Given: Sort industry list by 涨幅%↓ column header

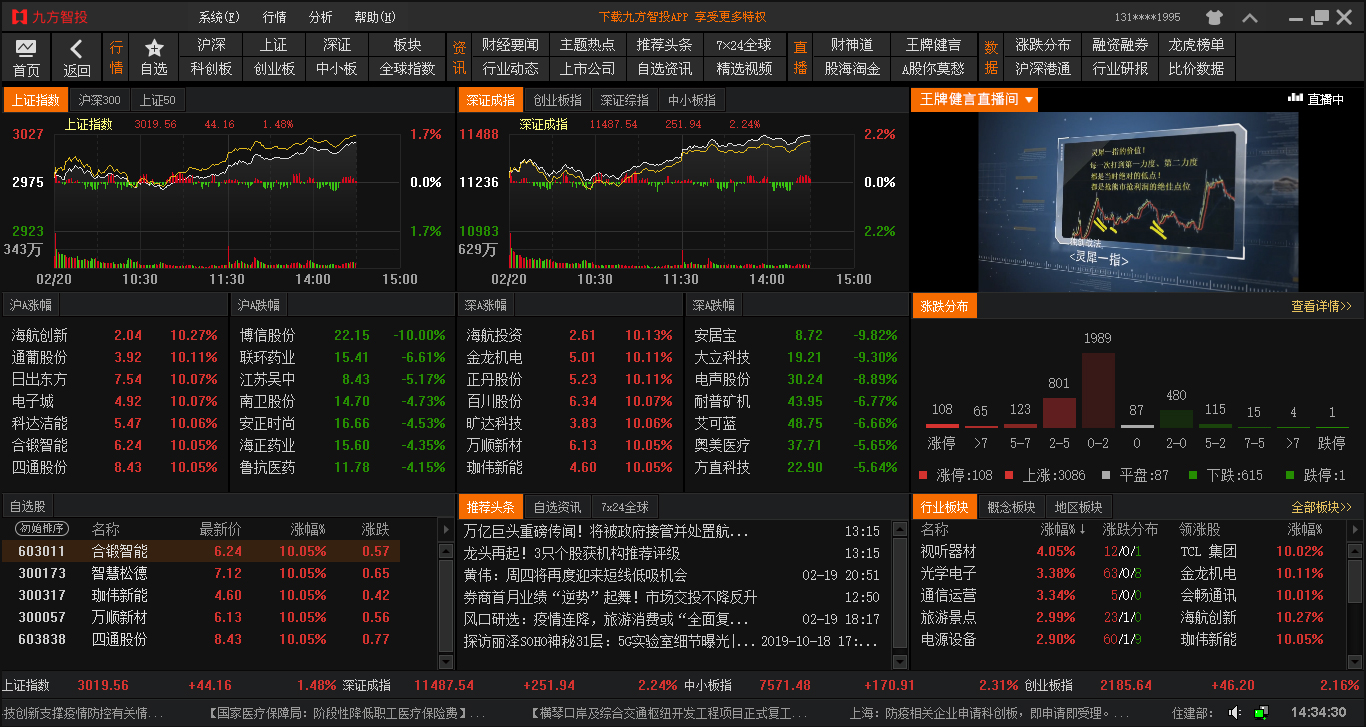Looking at the screenshot, I should (x=1063, y=529).
